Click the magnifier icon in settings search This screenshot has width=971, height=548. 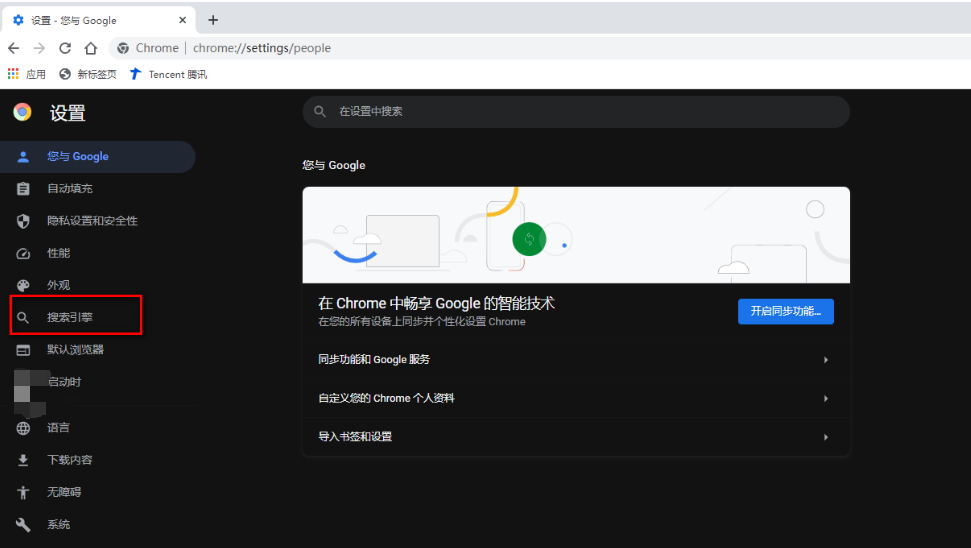(320, 111)
